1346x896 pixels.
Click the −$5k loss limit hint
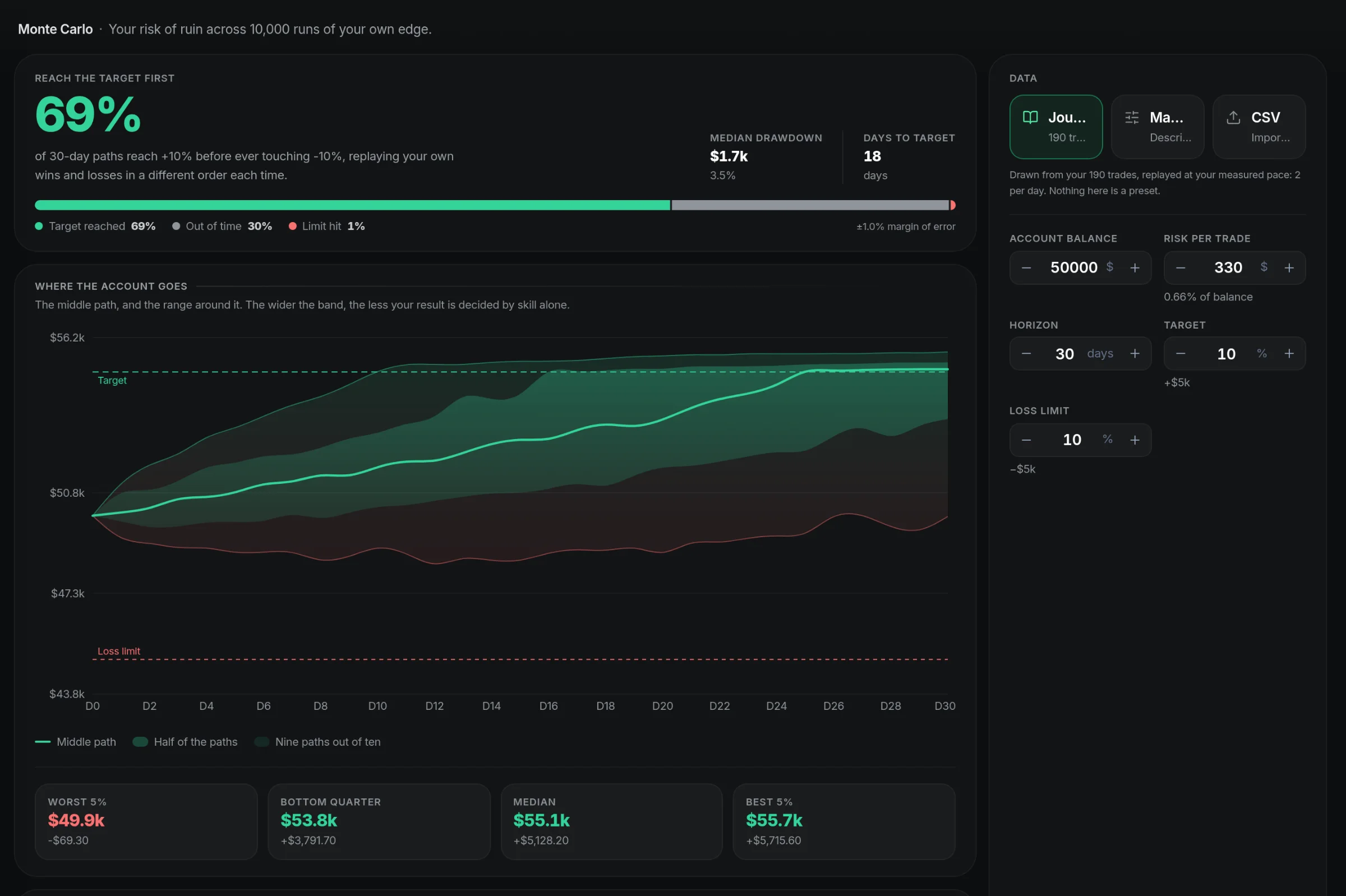[1022, 469]
